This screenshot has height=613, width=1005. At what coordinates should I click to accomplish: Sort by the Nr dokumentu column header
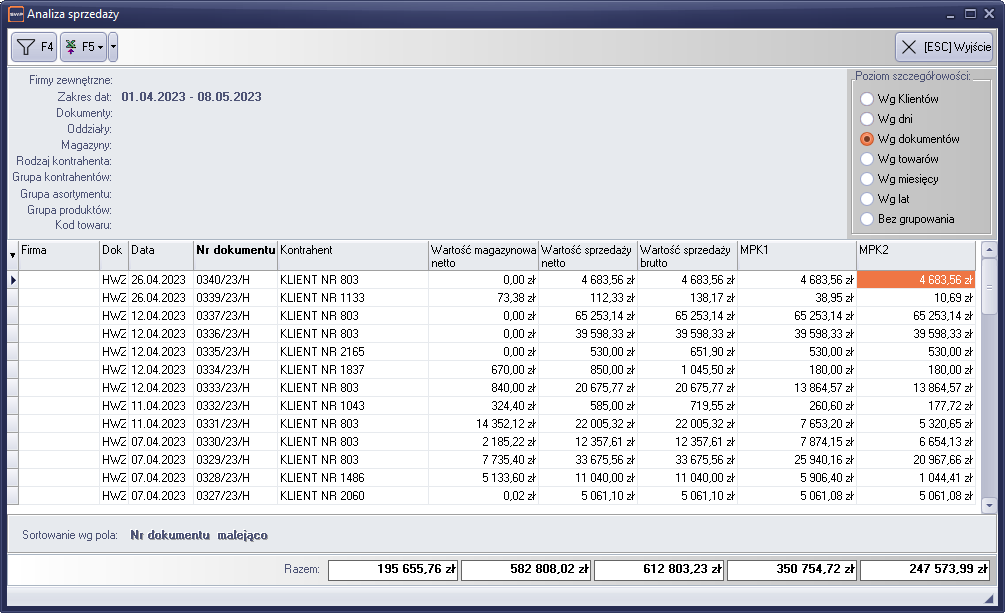click(x=234, y=249)
